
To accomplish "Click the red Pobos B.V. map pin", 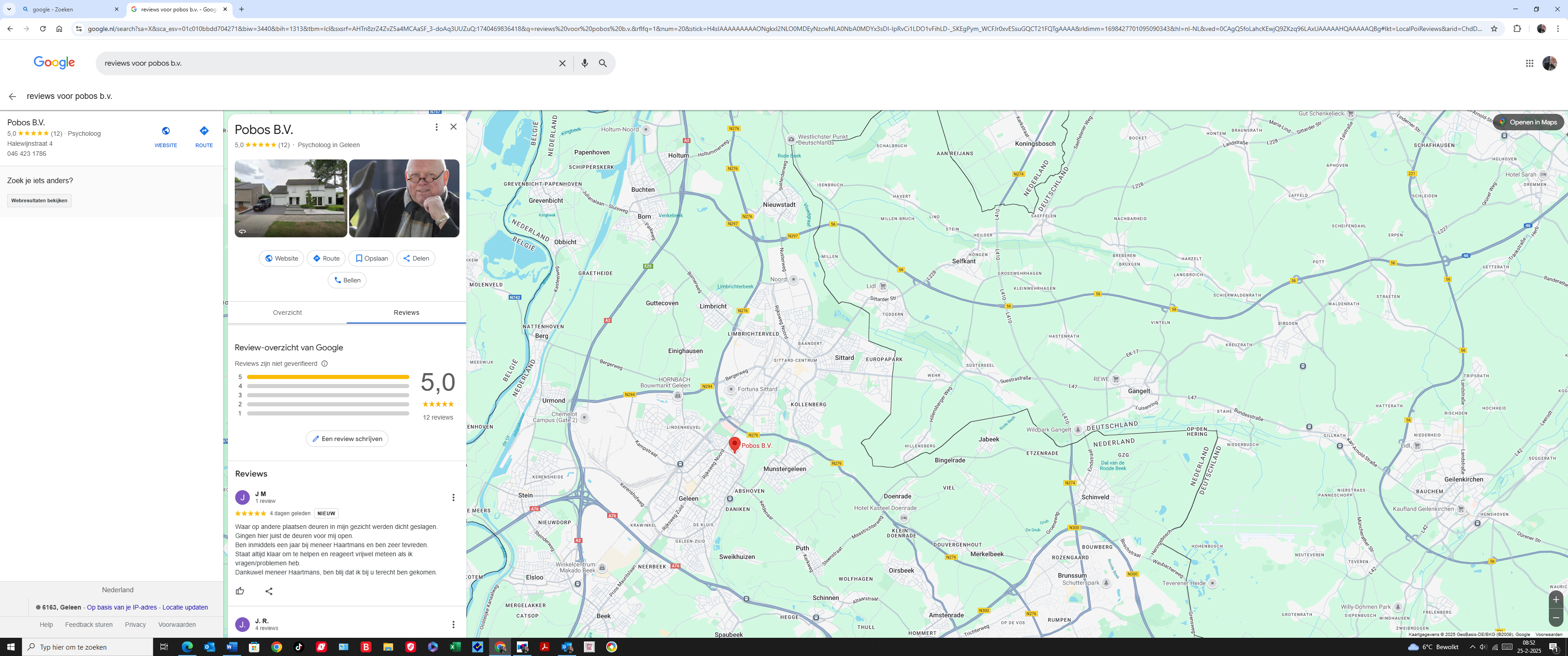I will pyautogui.click(x=735, y=444).
